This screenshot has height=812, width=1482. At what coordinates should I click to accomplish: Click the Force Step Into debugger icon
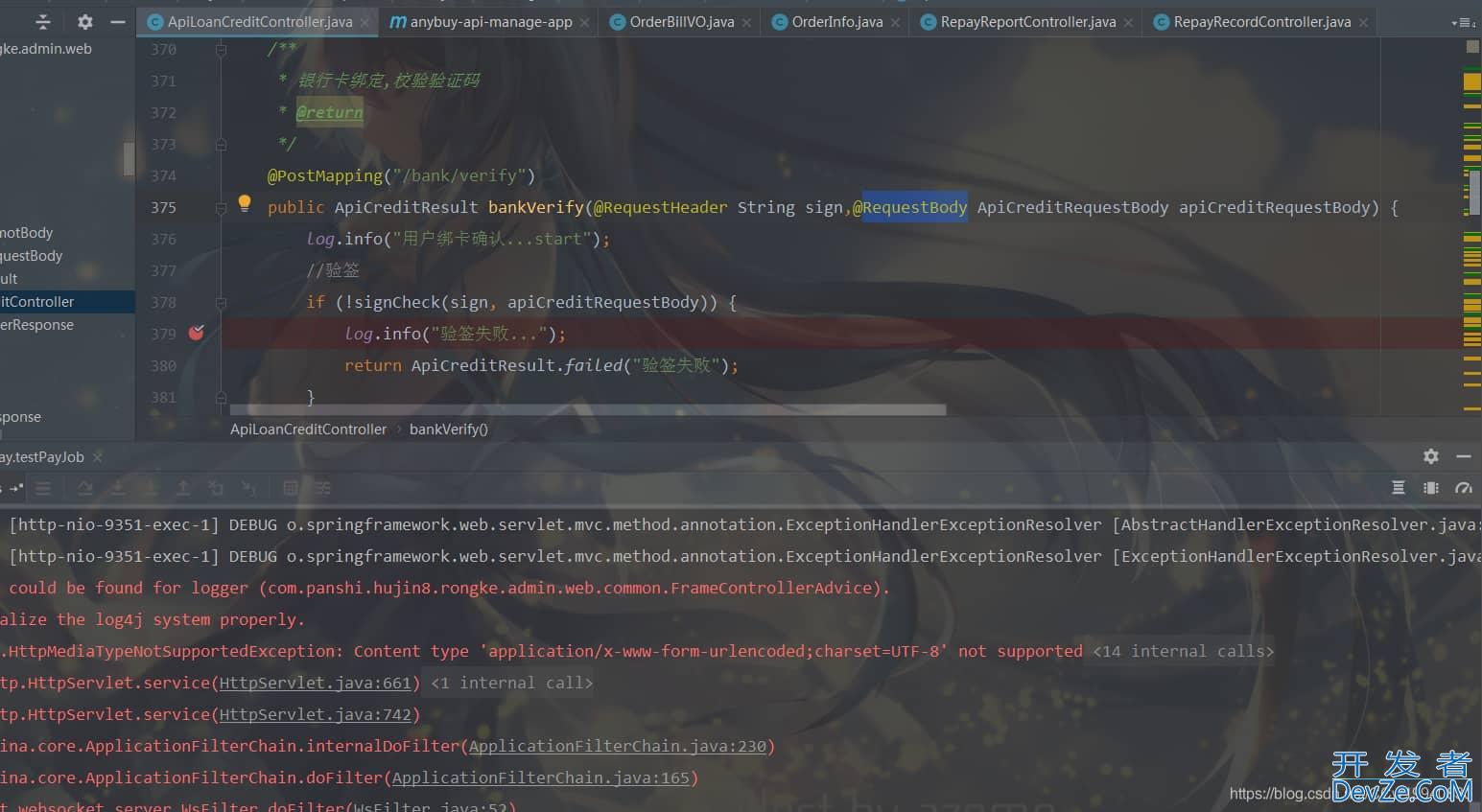coord(150,488)
